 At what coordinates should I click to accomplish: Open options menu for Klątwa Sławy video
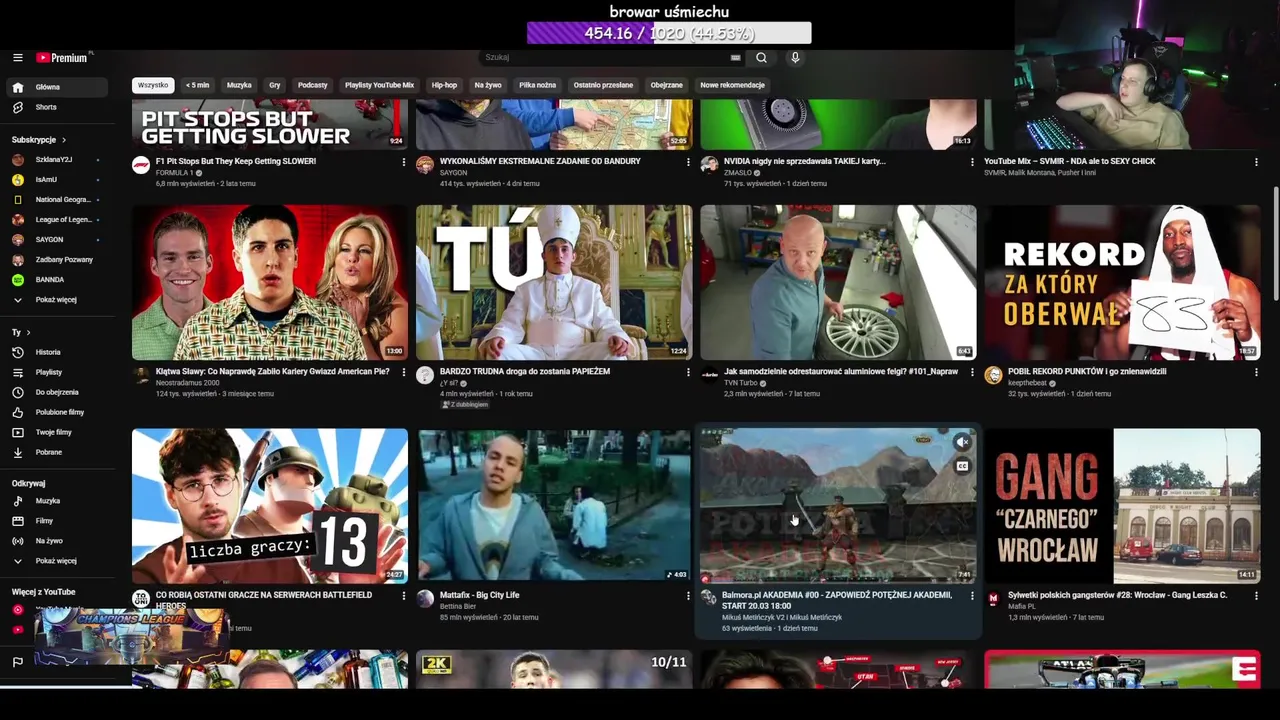[404, 372]
